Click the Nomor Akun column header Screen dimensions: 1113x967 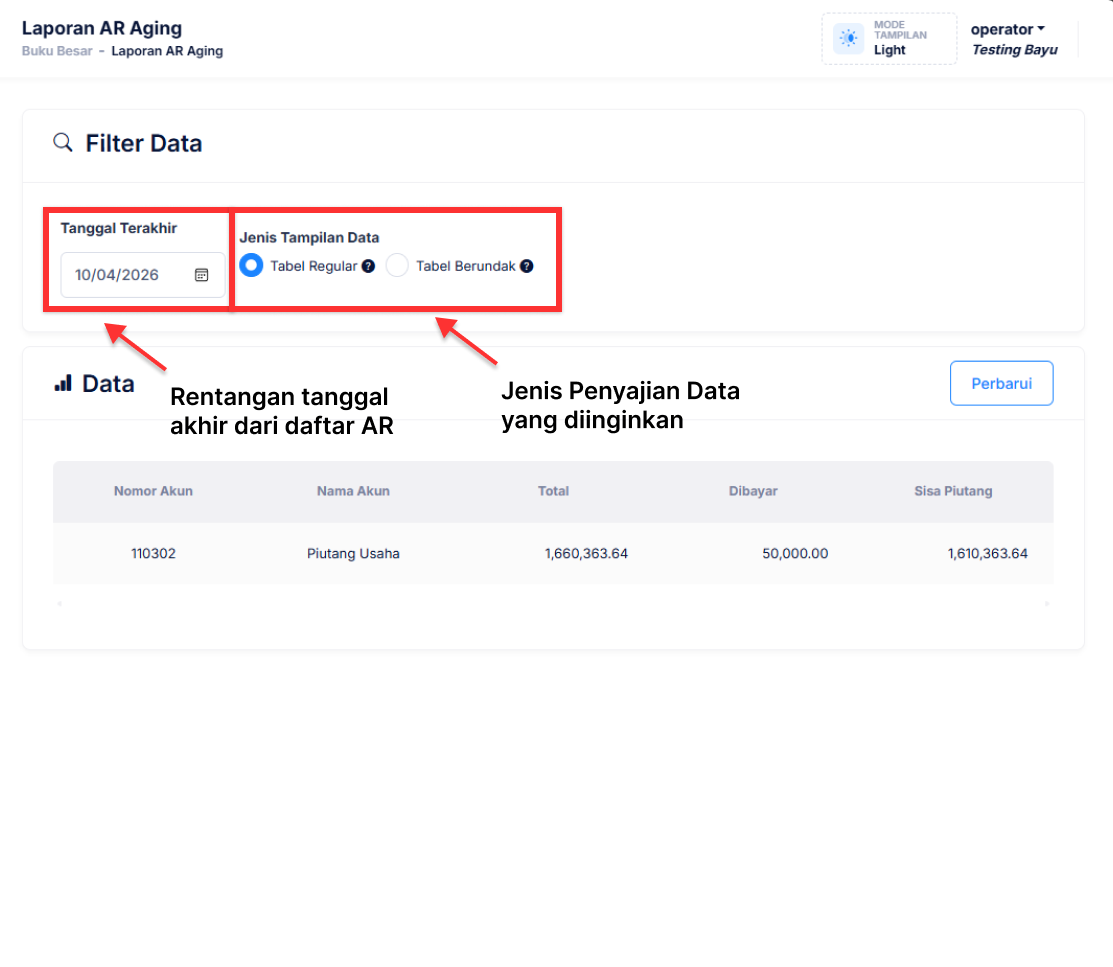(153, 491)
